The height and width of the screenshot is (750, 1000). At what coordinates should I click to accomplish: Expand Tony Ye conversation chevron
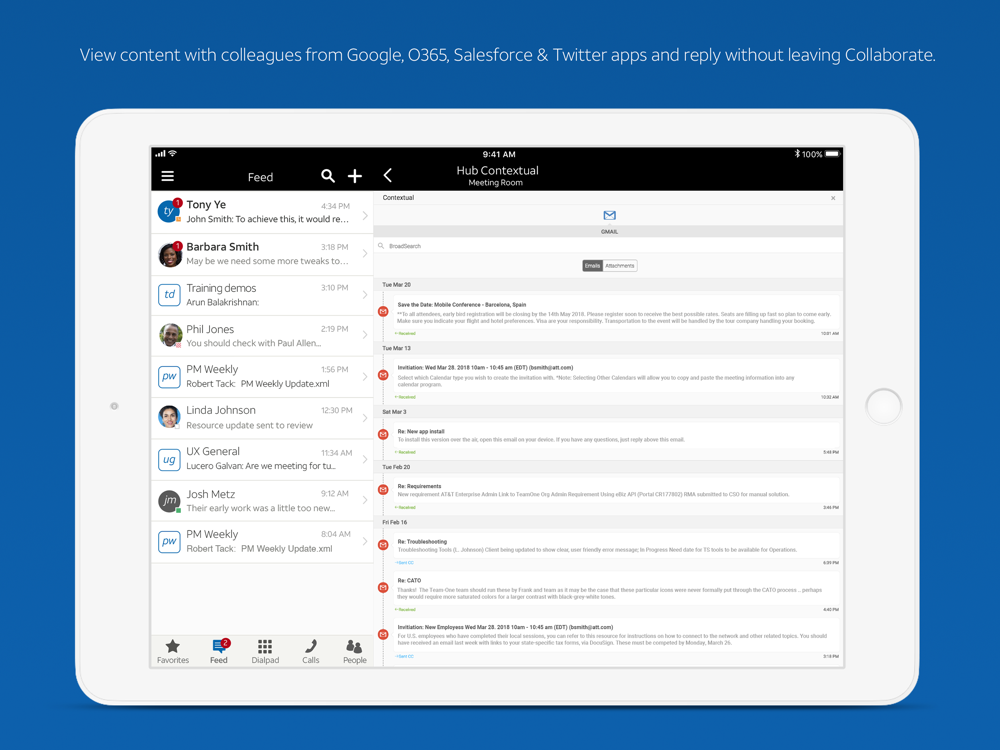point(365,216)
